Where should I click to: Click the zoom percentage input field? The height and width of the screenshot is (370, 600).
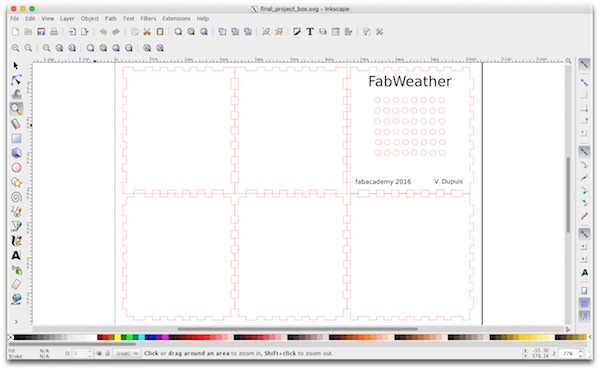pos(568,354)
